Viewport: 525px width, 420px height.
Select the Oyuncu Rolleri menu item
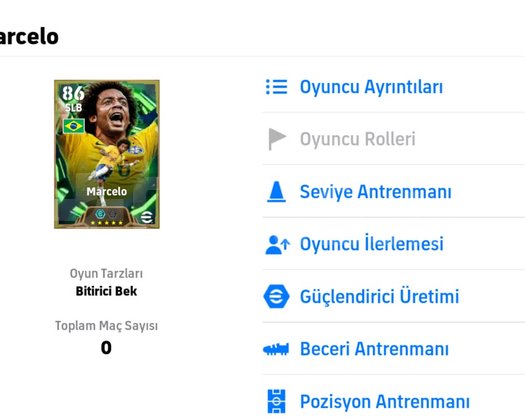click(393, 139)
